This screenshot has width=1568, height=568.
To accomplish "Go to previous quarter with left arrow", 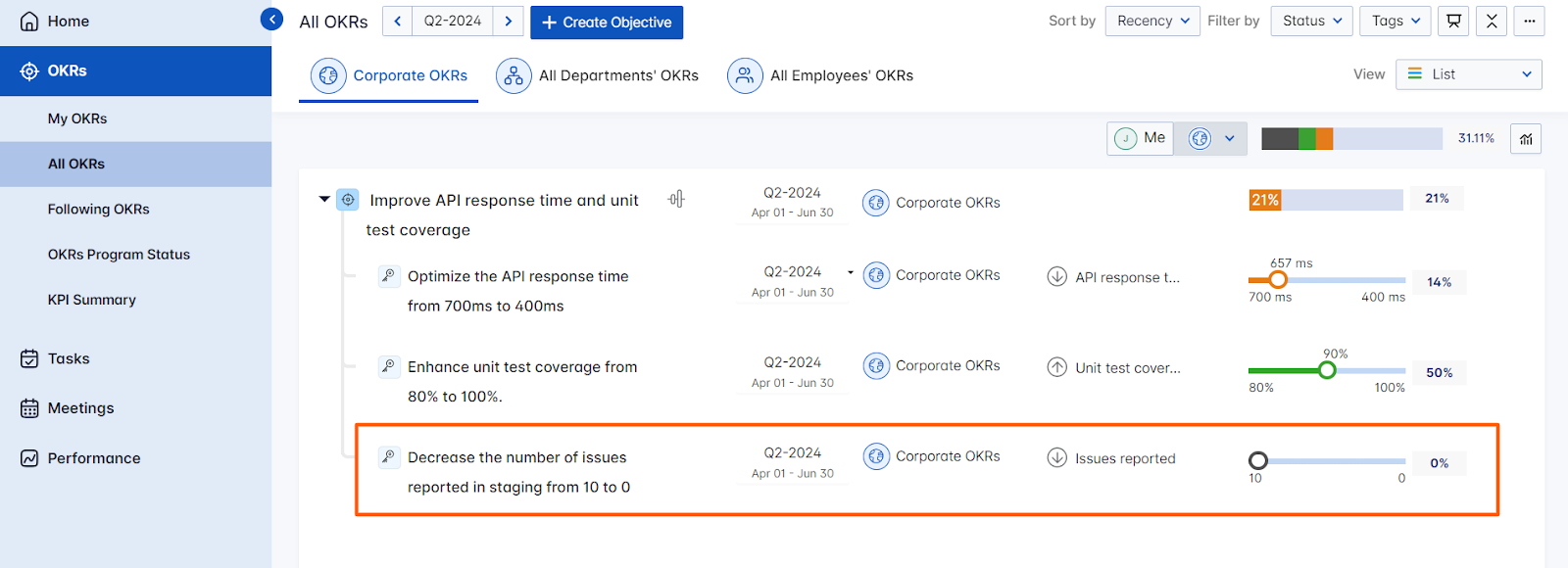I will pyautogui.click(x=397, y=21).
